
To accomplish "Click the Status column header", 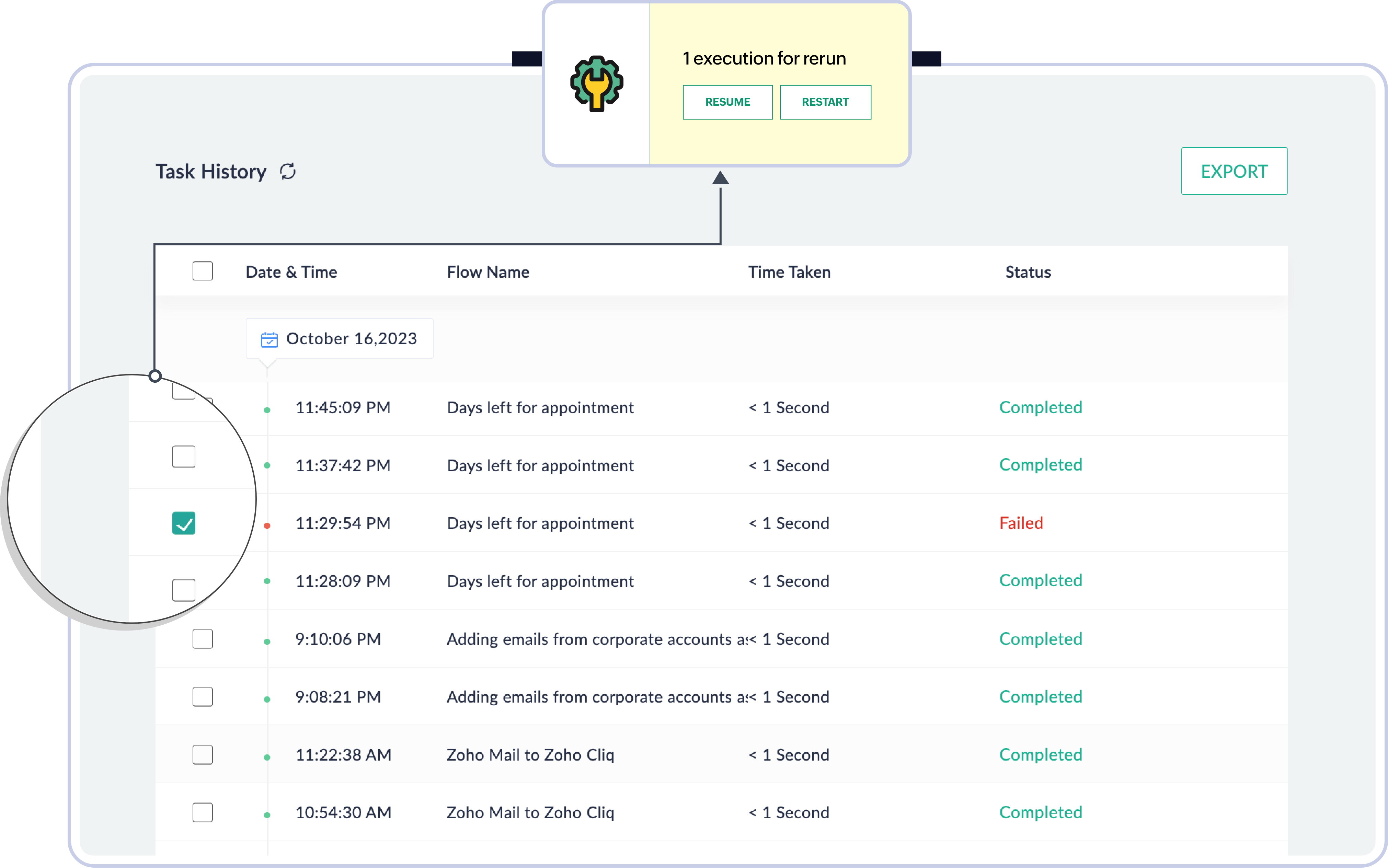I will 1028,272.
